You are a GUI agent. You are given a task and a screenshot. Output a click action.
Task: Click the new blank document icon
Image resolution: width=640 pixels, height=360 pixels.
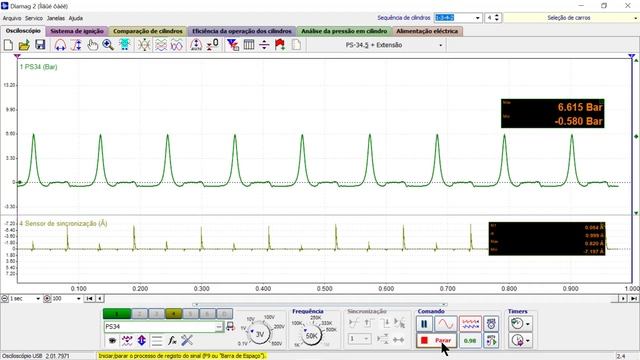[8, 45]
